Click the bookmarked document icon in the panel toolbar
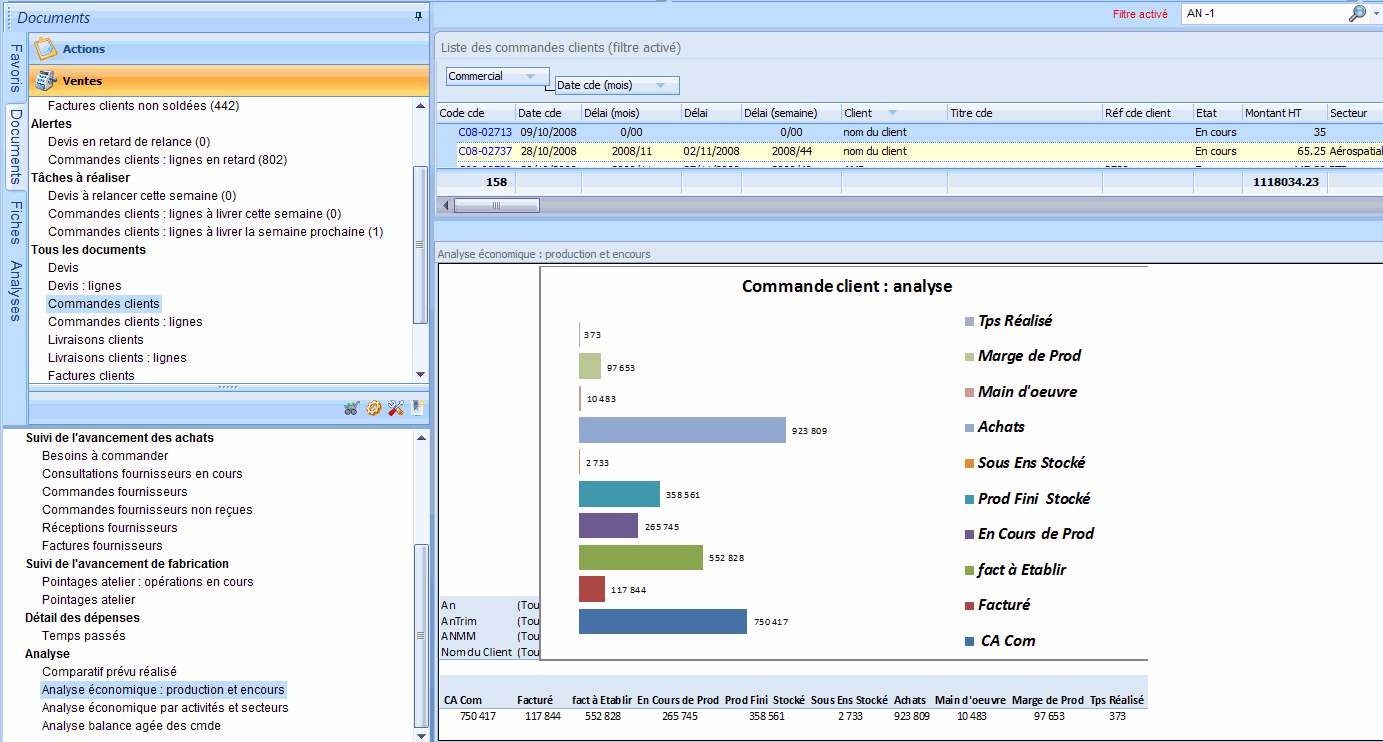 tap(418, 408)
